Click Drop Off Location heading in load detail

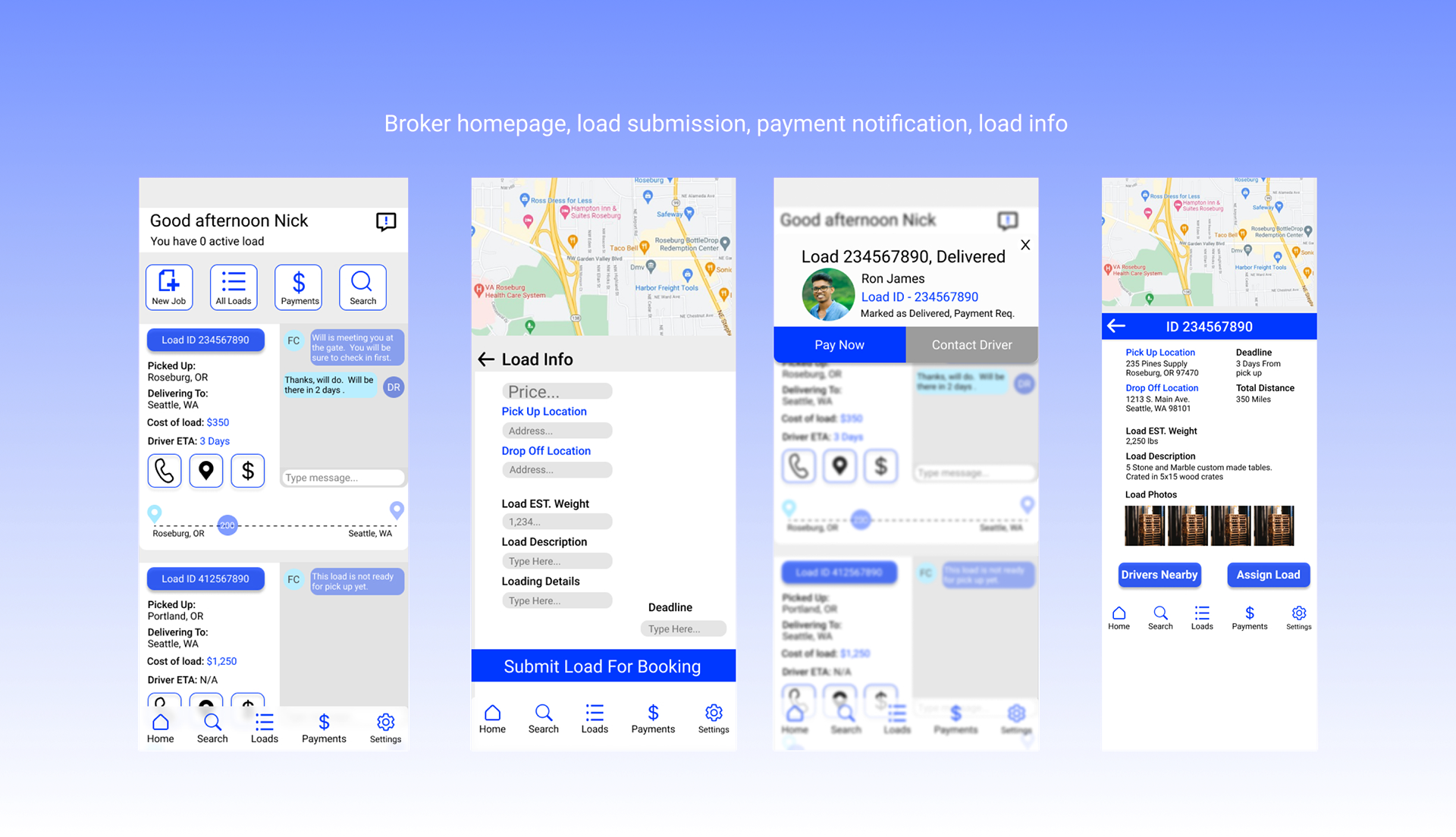click(x=1161, y=388)
